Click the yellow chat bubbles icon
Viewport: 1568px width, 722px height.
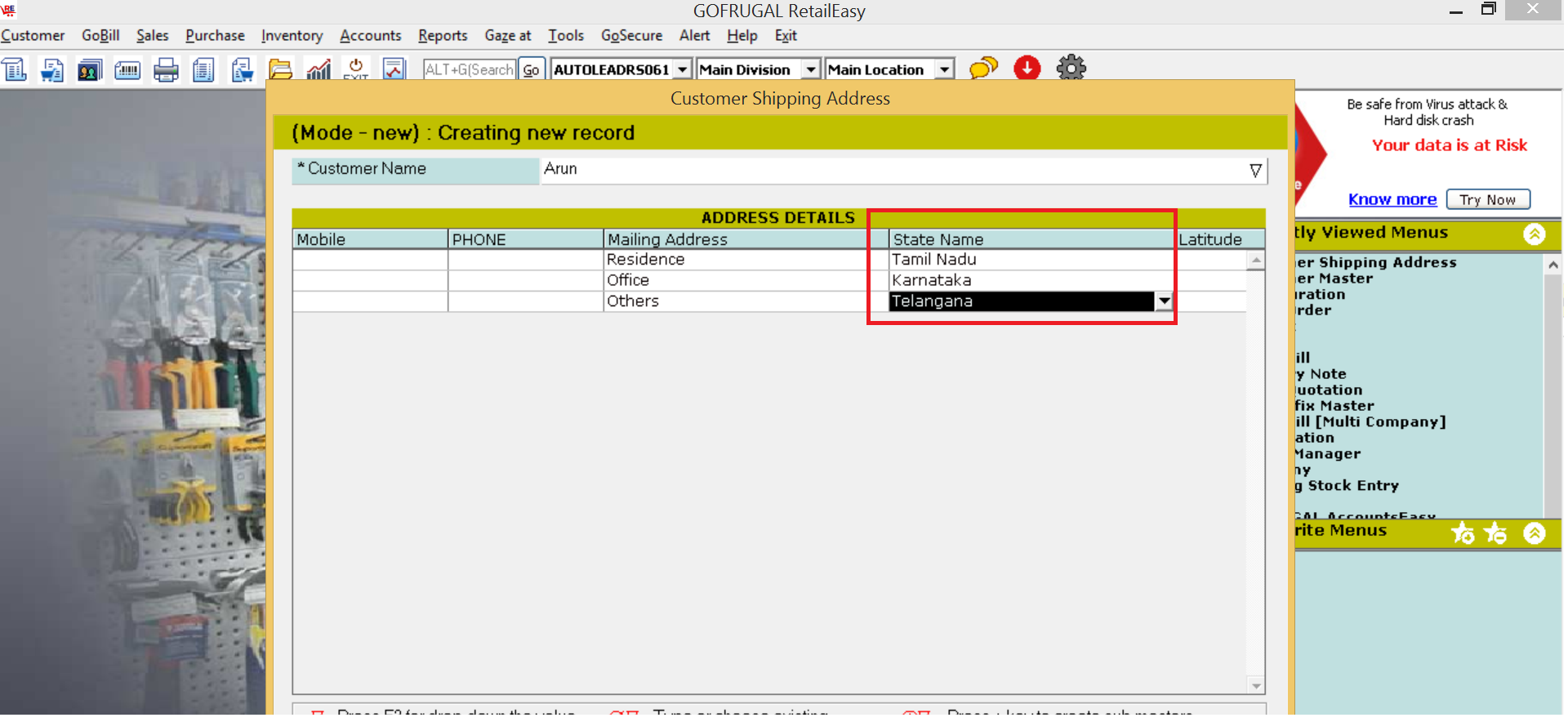tap(983, 68)
